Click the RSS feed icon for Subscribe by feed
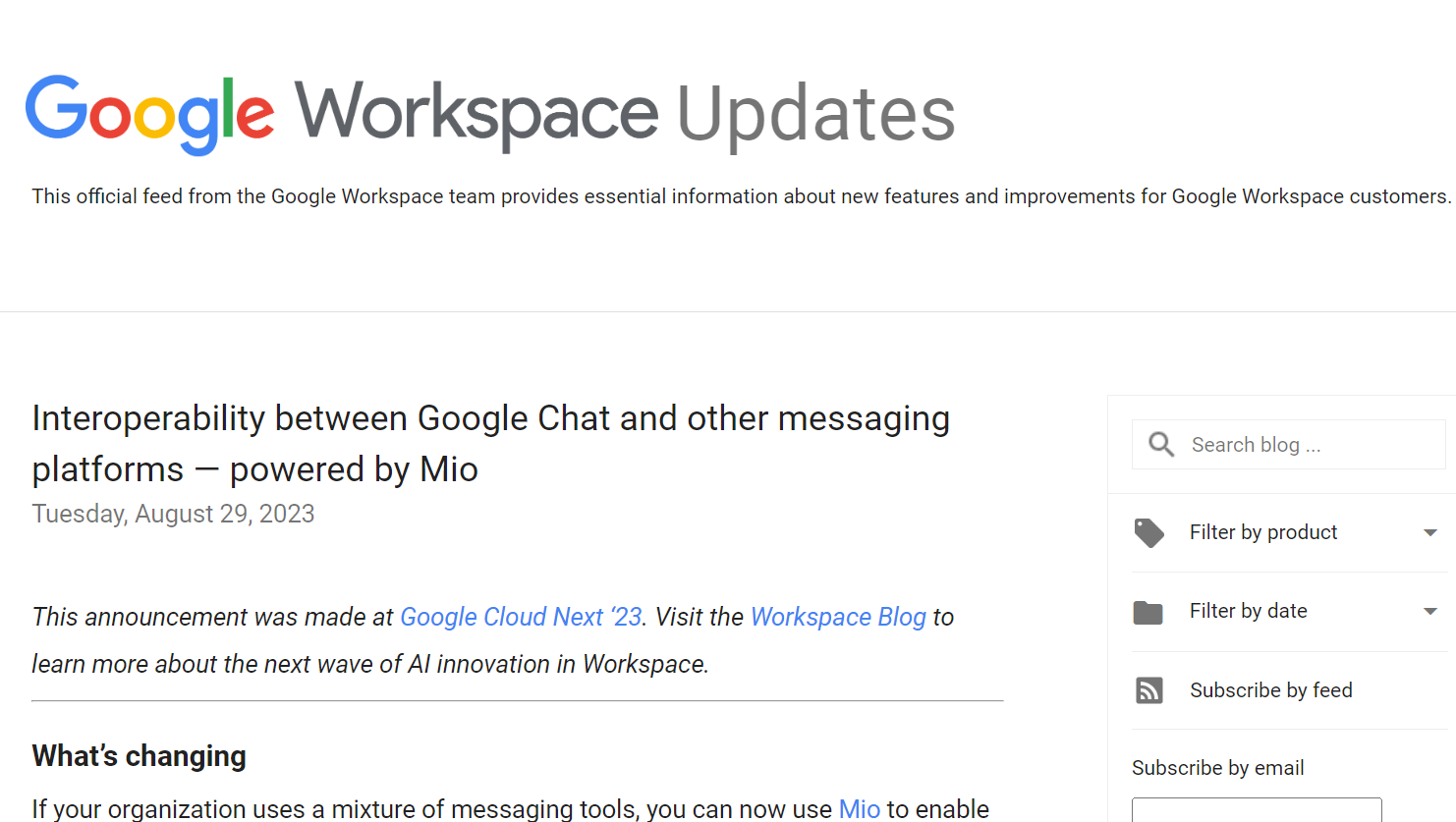The width and height of the screenshot is (1456, 822). click(1148, 689)
